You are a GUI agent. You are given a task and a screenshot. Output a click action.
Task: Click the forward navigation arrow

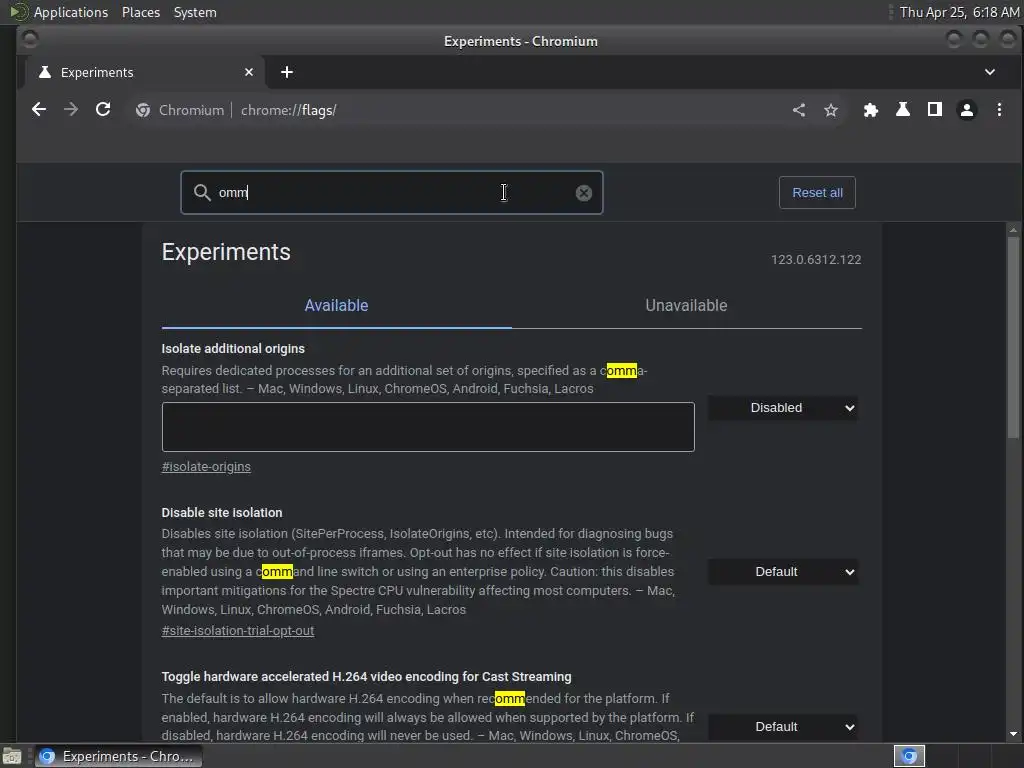point(71,110)
